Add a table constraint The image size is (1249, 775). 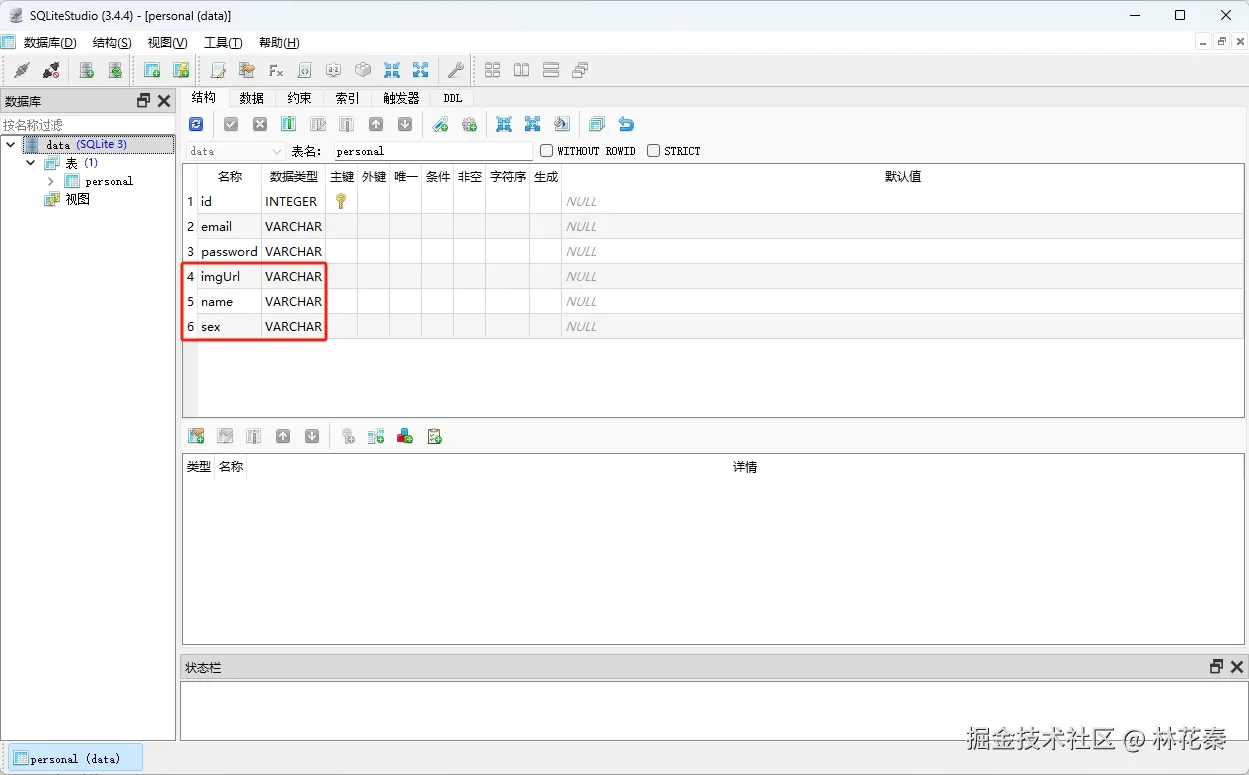point(196,436)
